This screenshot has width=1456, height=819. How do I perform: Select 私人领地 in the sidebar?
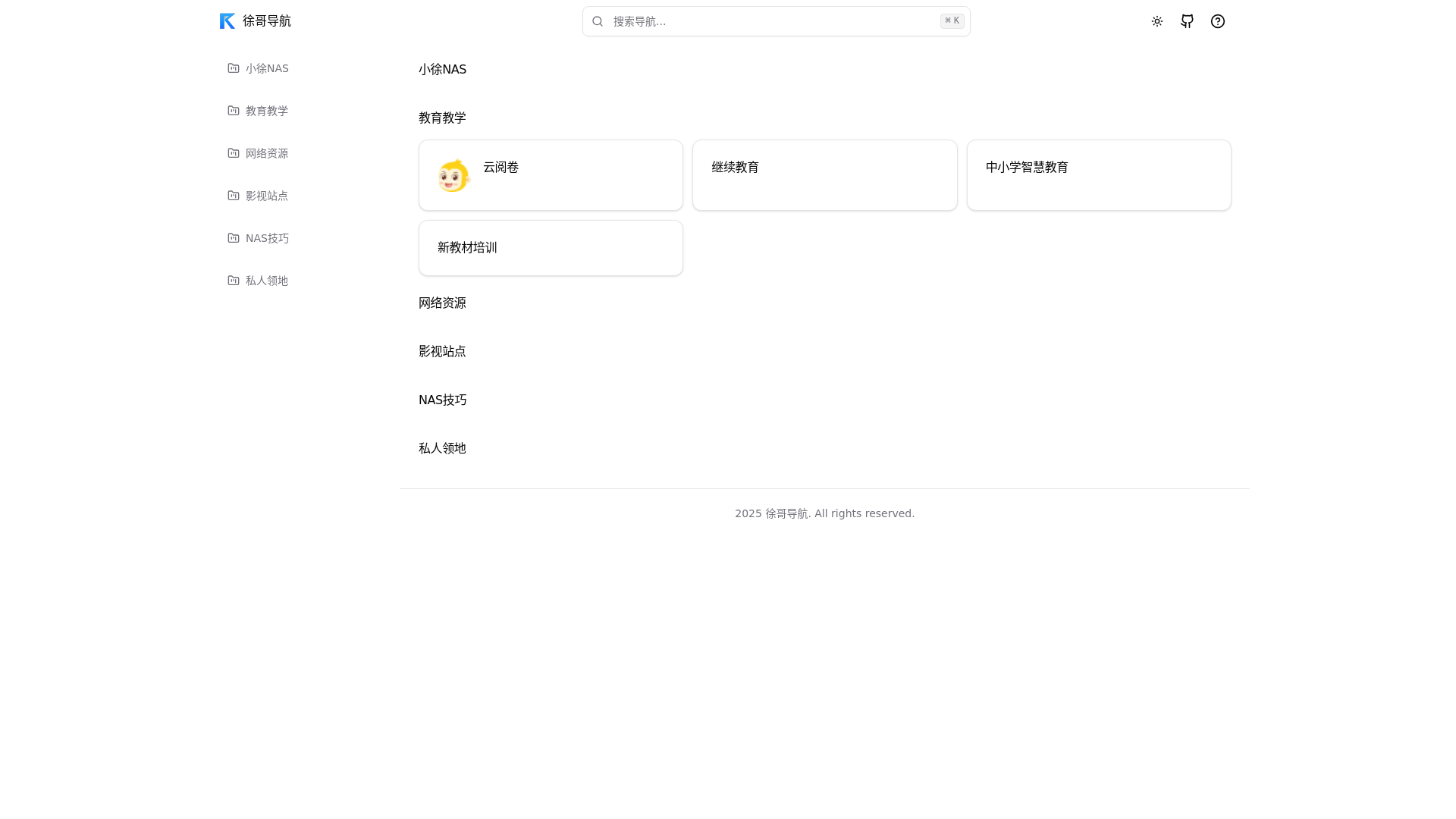click(x=267, y=281)
